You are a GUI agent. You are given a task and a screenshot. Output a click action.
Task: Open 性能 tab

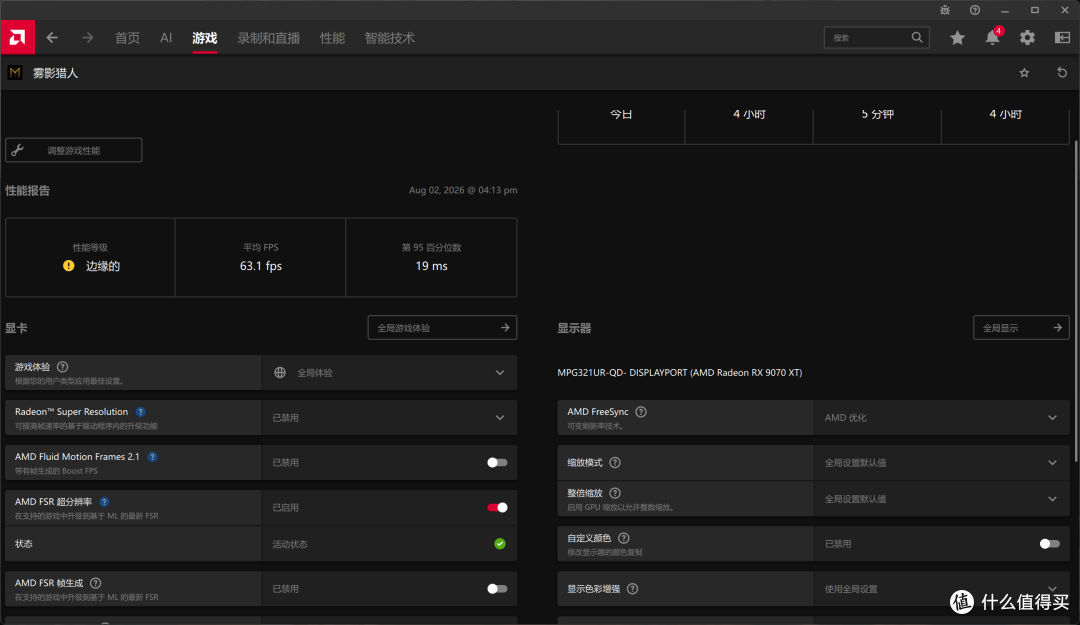click(332, 38)
